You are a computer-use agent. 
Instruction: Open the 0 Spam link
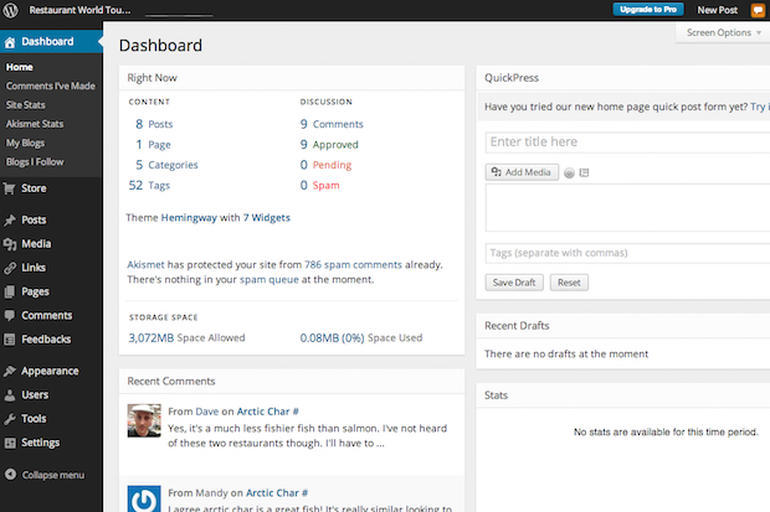coord(320,186)
